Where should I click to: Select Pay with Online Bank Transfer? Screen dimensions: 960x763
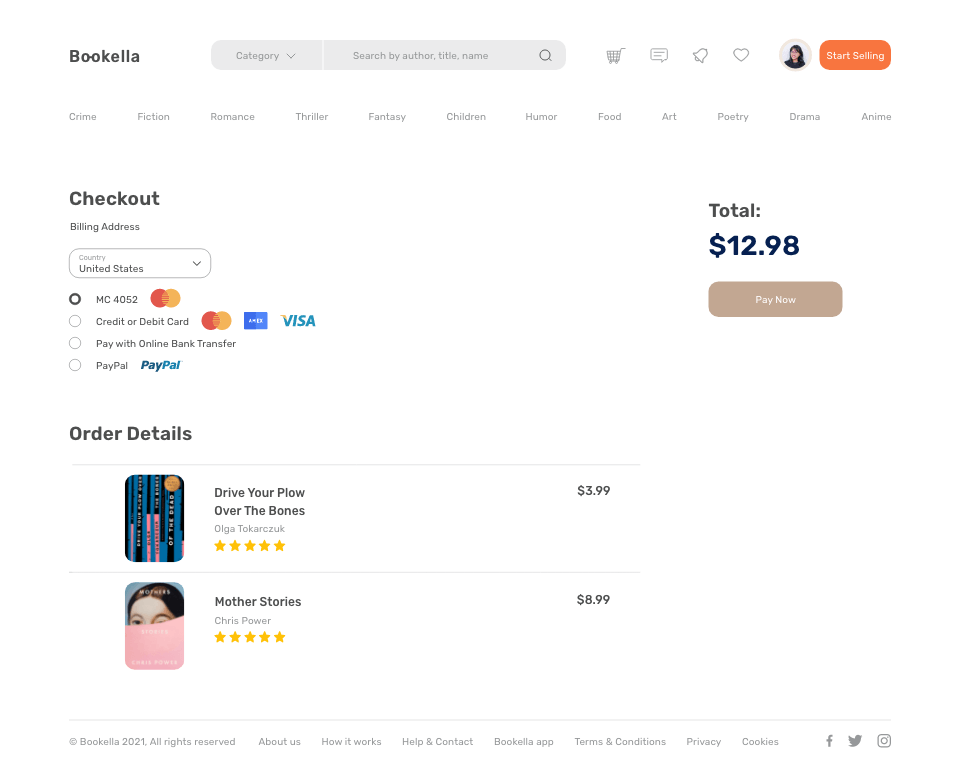point(75,343)
